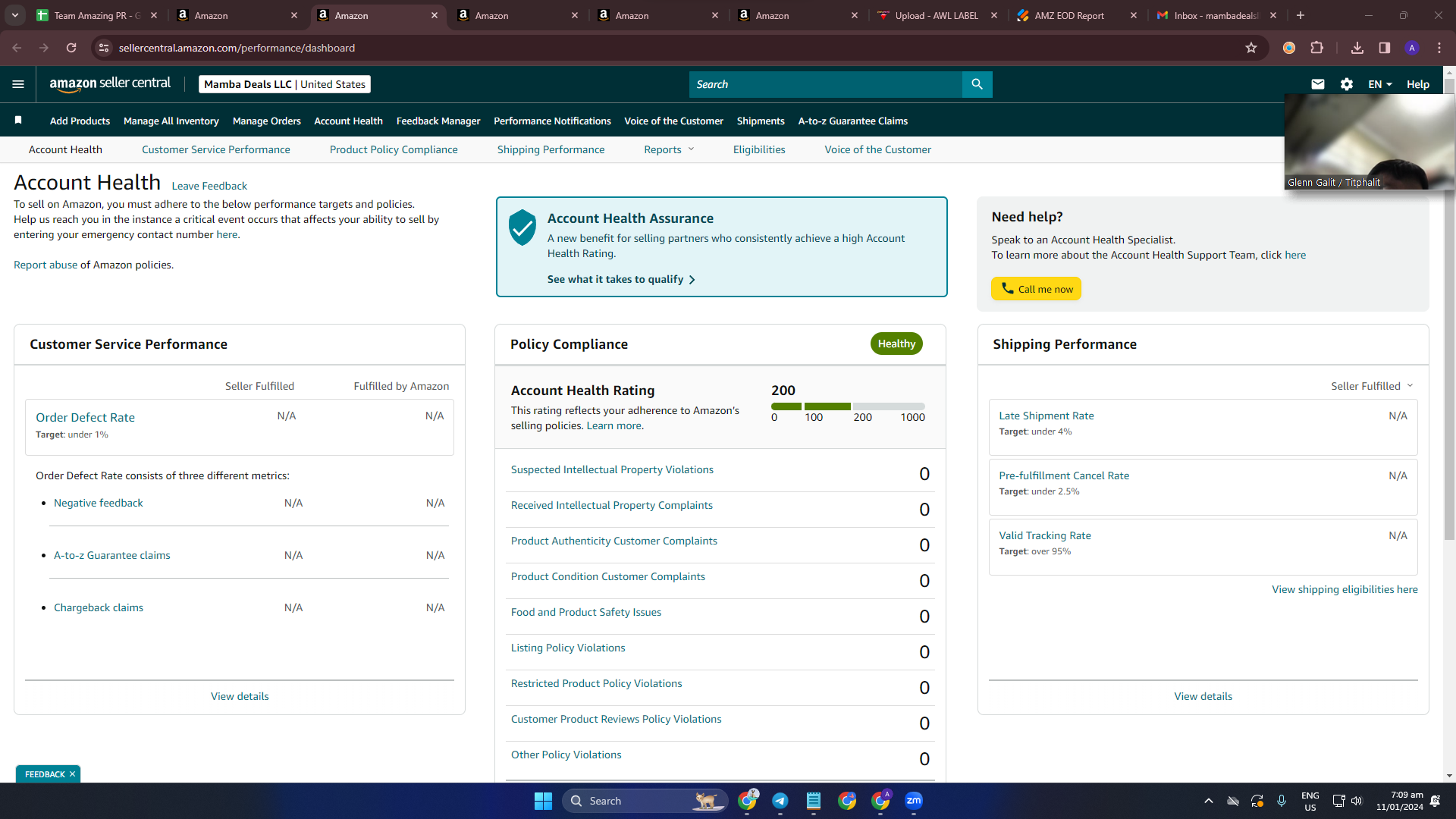Expand the Reports dropdown menu

click(x=669, y=149)
